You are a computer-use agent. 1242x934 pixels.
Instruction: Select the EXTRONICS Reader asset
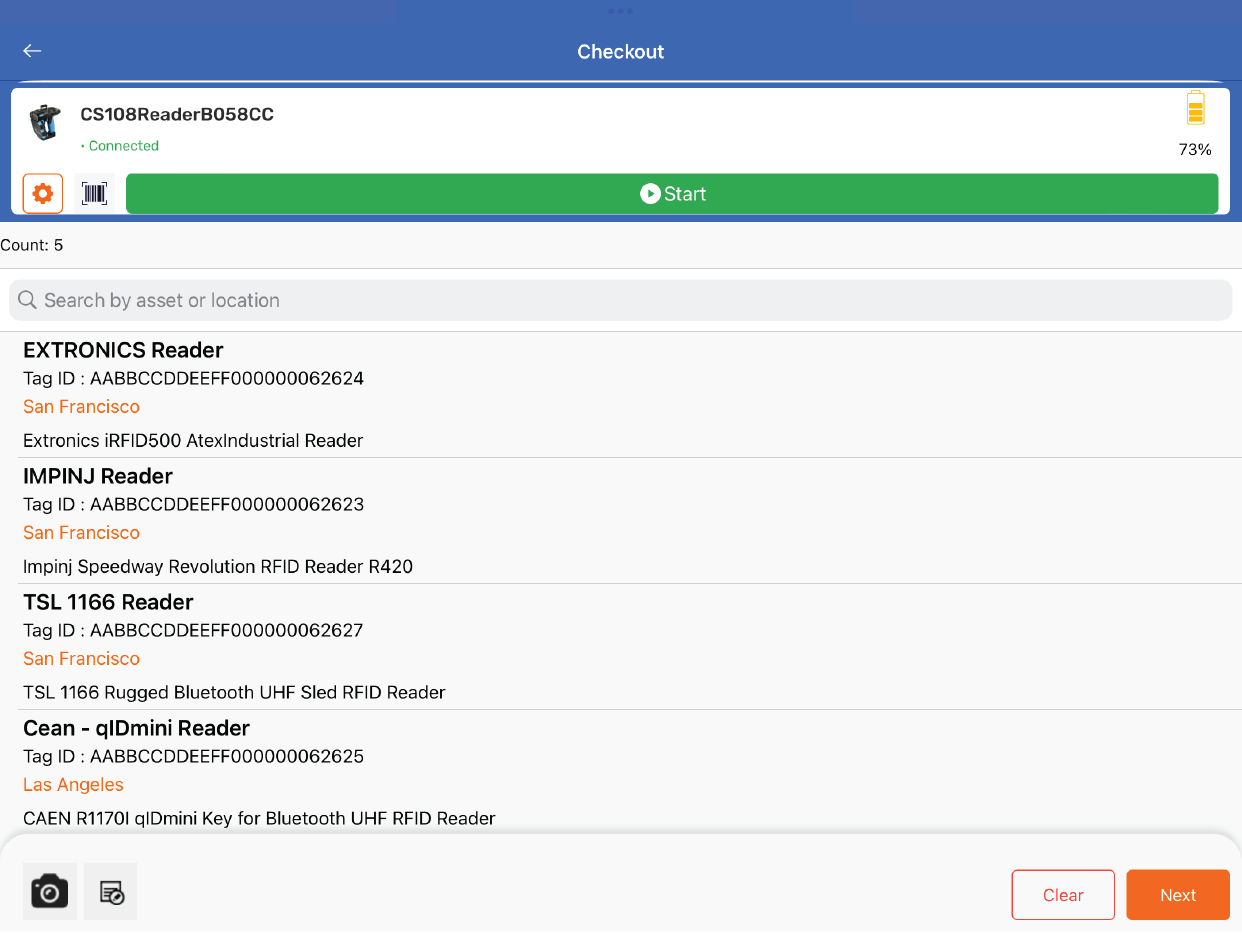pyautogui.click(x=123, y=350)
